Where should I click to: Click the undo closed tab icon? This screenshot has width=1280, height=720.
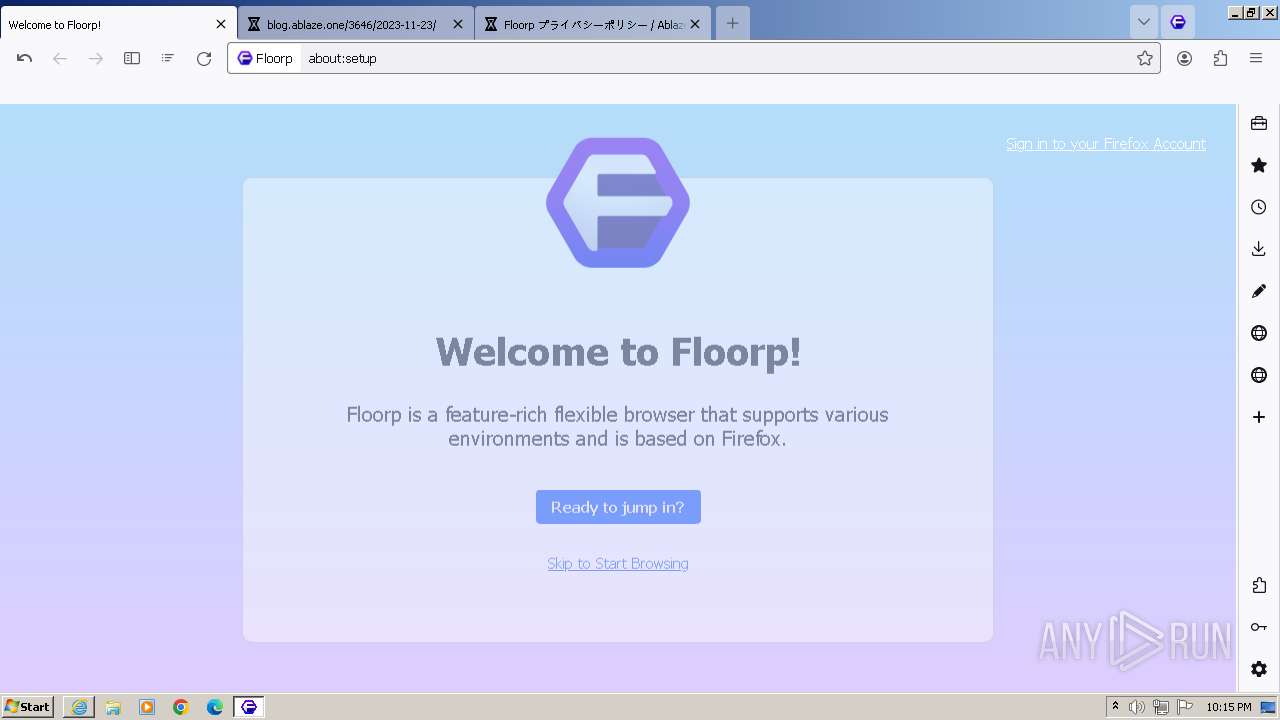tap(25, 59)
